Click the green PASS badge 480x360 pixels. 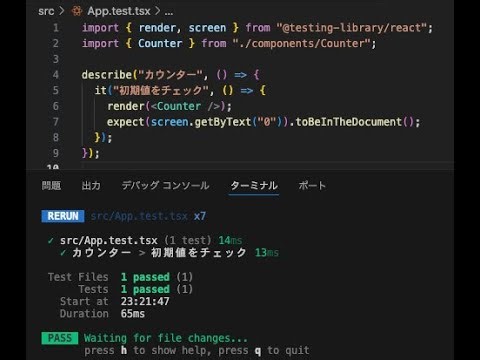coord(60,338)
